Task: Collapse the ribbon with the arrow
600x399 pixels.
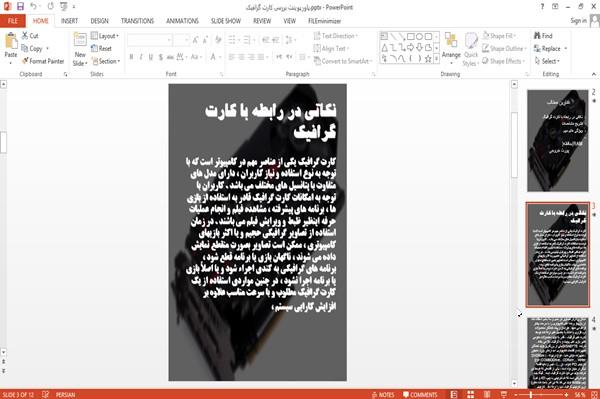Action: (593, 74)
